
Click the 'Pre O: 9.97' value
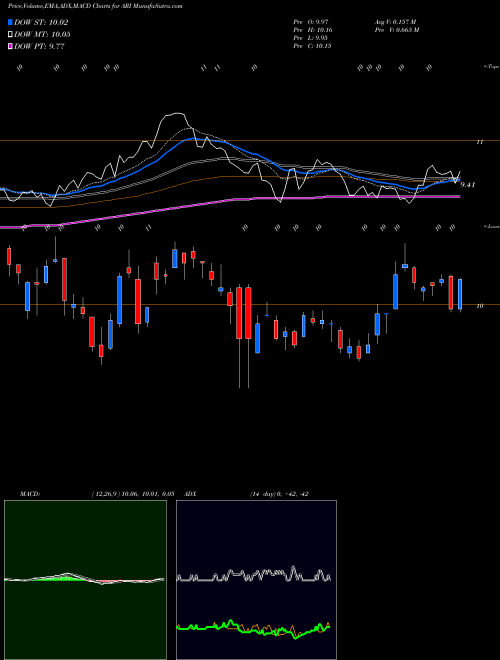311,22
